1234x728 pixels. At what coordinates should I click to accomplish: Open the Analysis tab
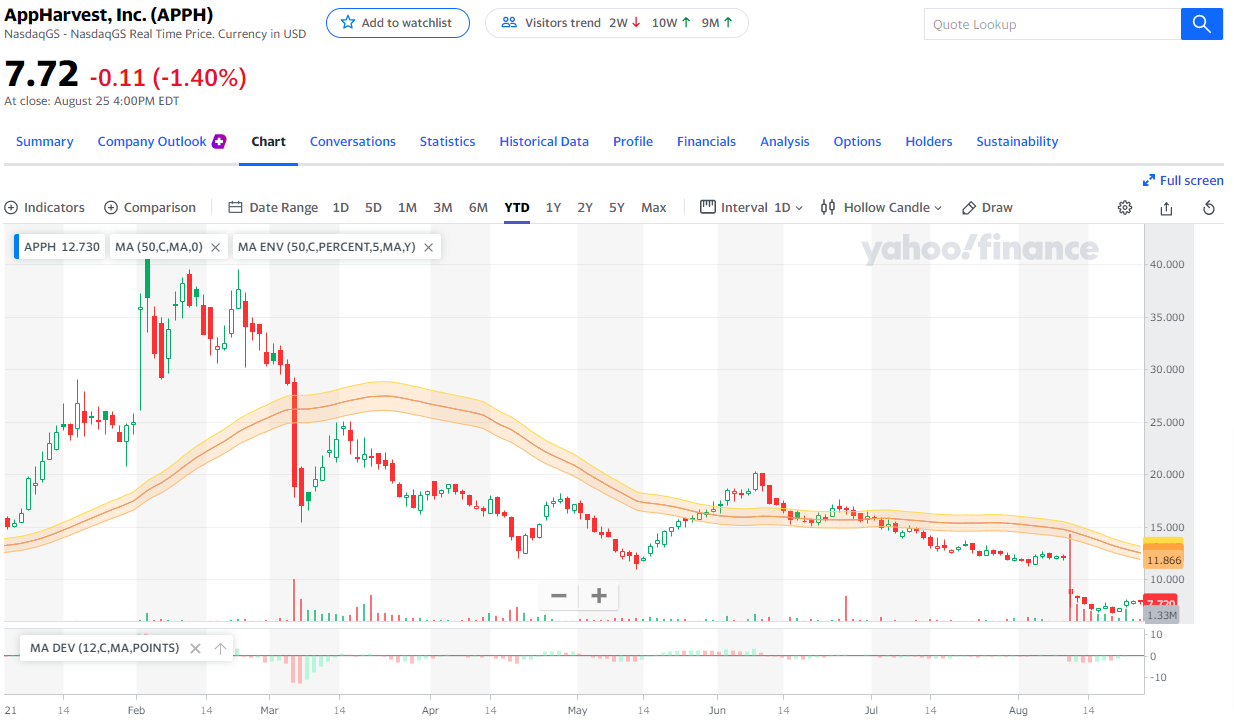[785, 141]
